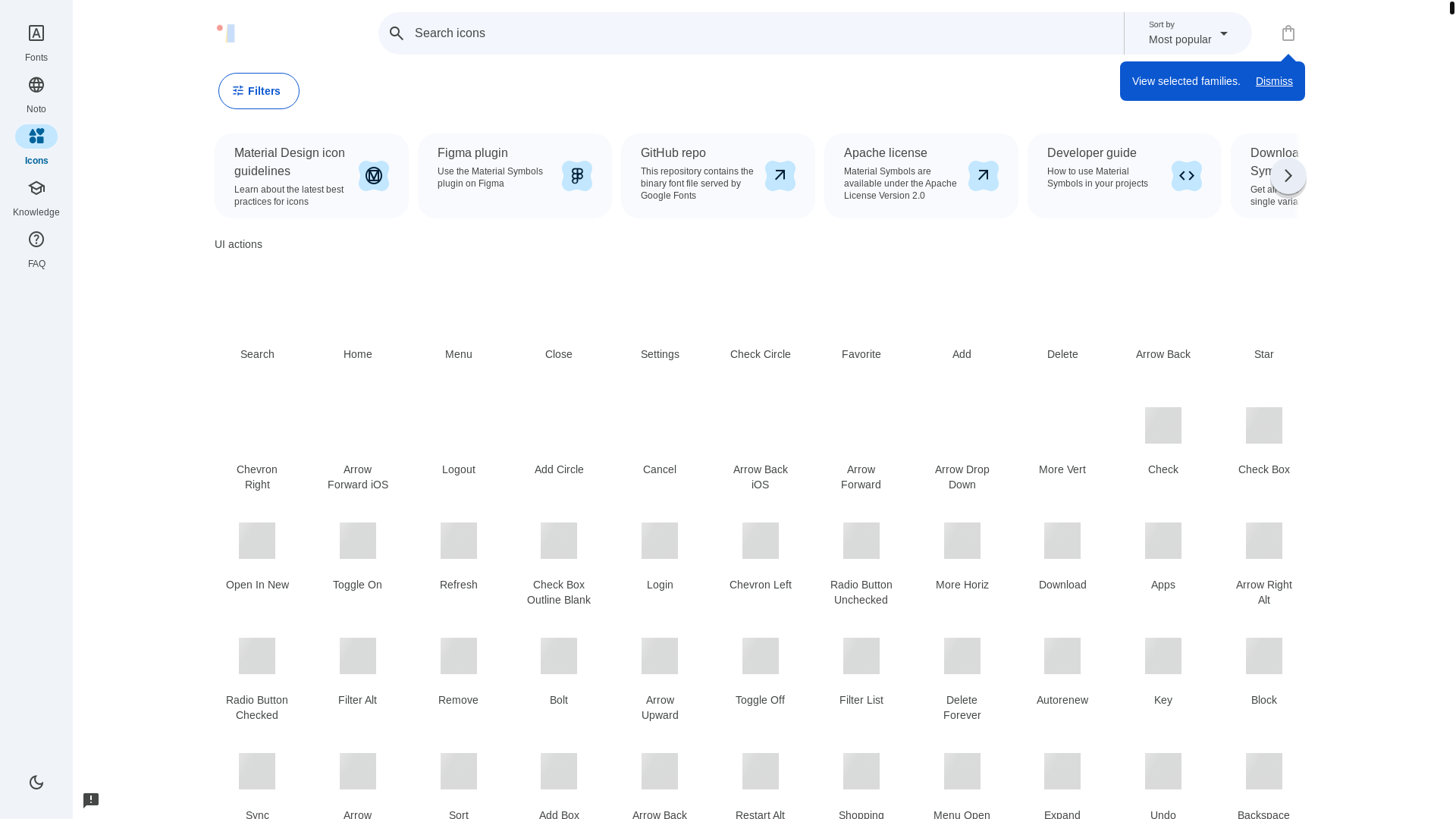Open the Developer guide card

pos(1125,176)
